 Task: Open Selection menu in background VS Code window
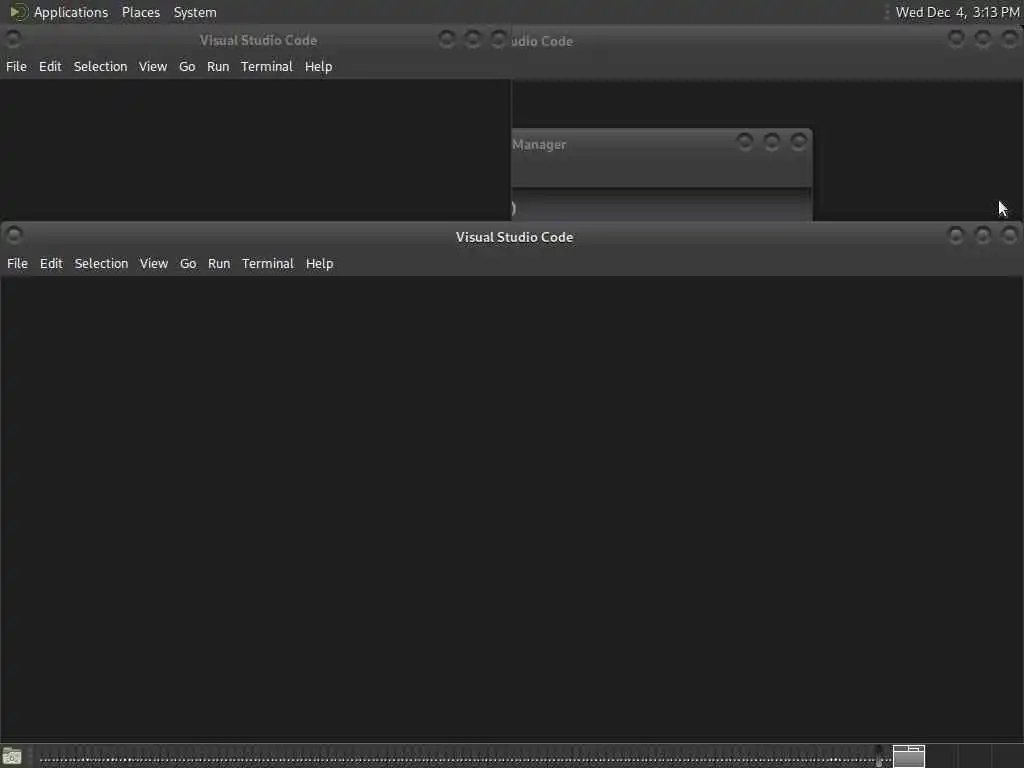click(101, 66)
